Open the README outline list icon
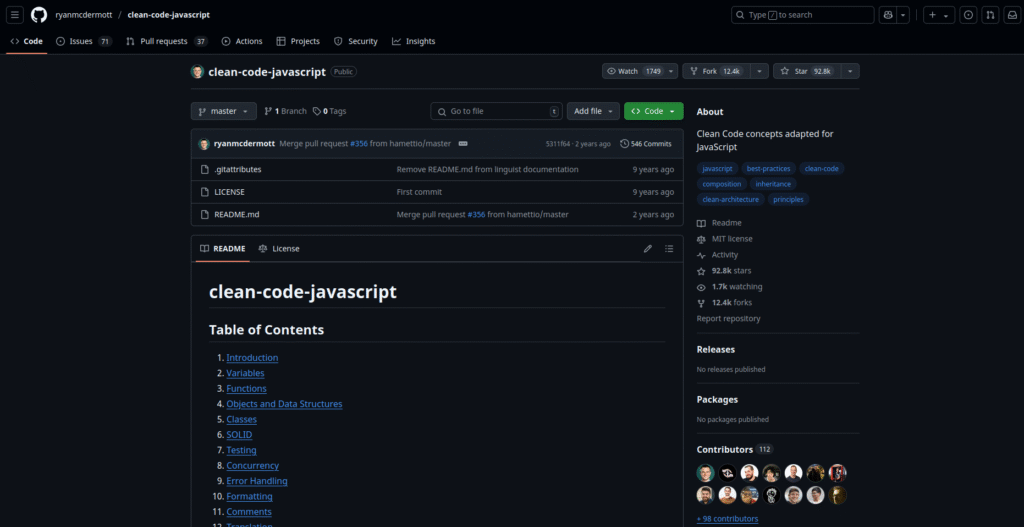The width and height of the screenshot is (1024, 527). click(x=669, y=249)
